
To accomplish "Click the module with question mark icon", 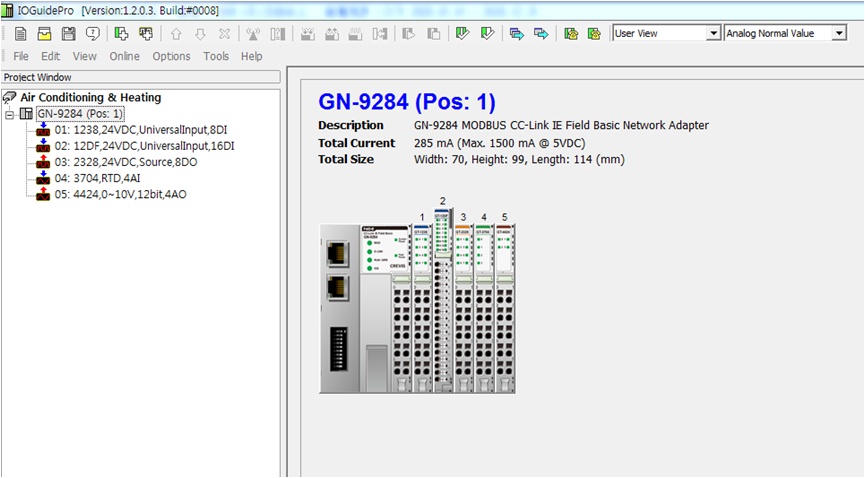I will click(277, 34).
